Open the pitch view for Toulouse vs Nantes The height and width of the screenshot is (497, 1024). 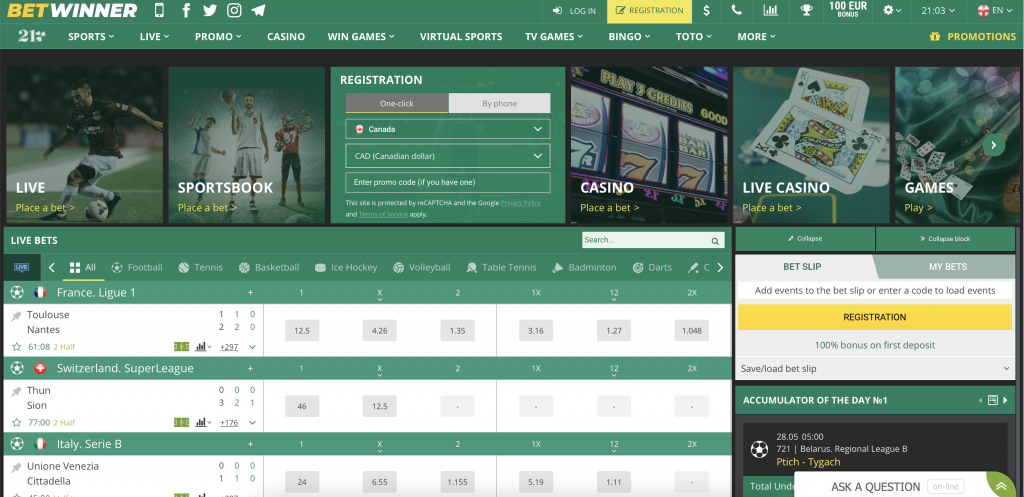coord(182,347)
